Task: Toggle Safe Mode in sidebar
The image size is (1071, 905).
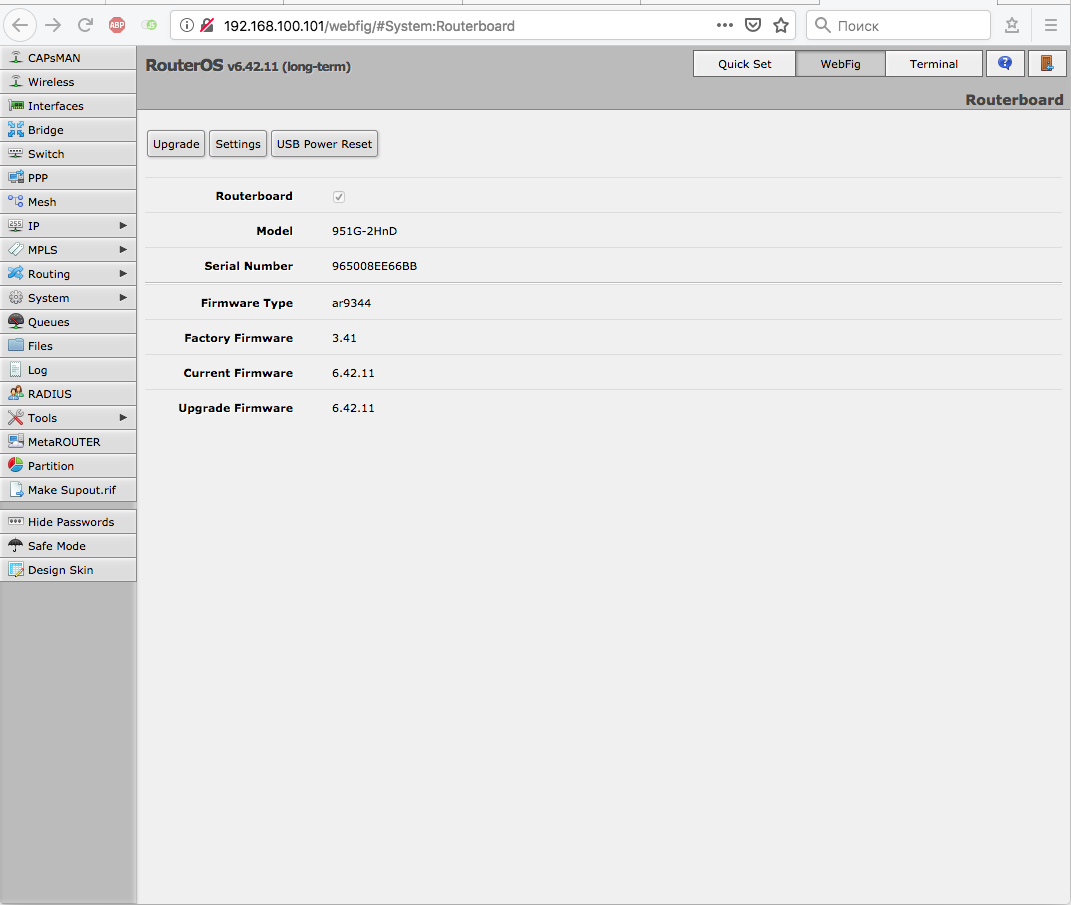Action: coord(68,546)
